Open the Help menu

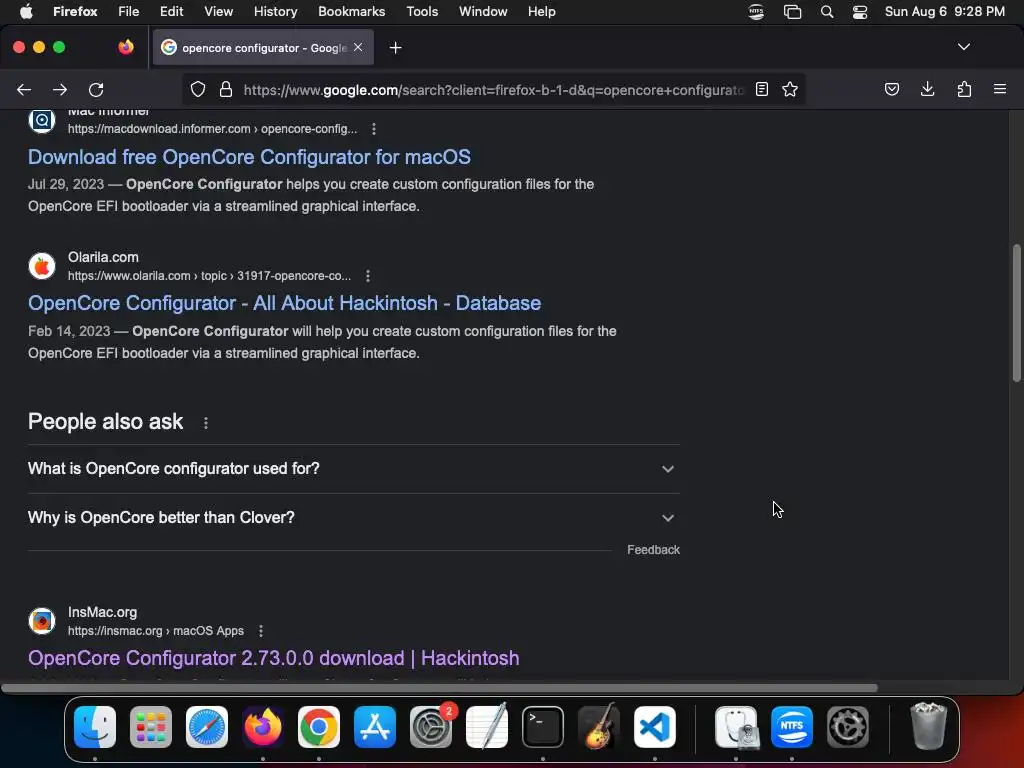(541, 12)
